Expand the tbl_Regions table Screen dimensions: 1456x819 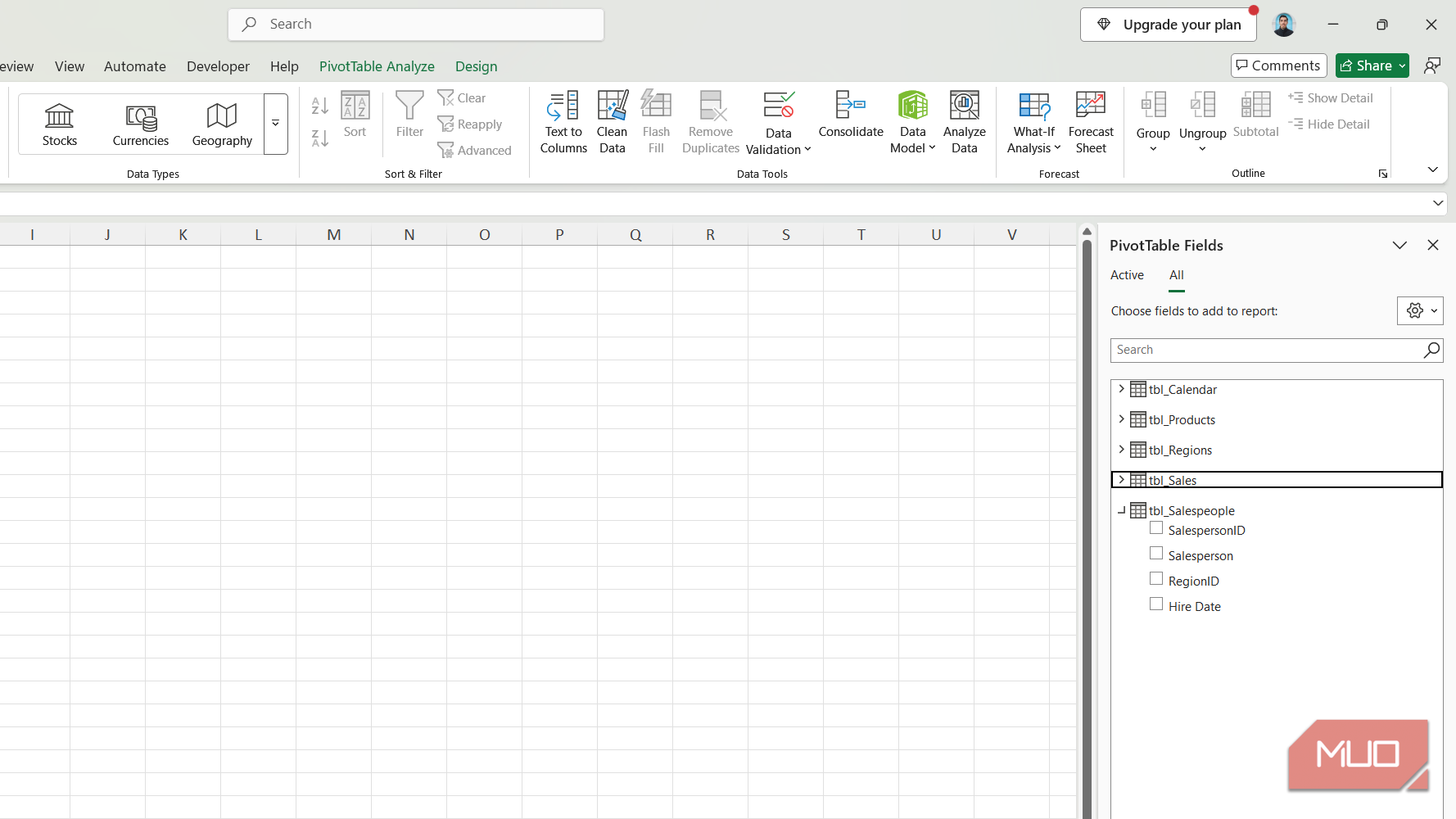click(x=1121, y=450)
